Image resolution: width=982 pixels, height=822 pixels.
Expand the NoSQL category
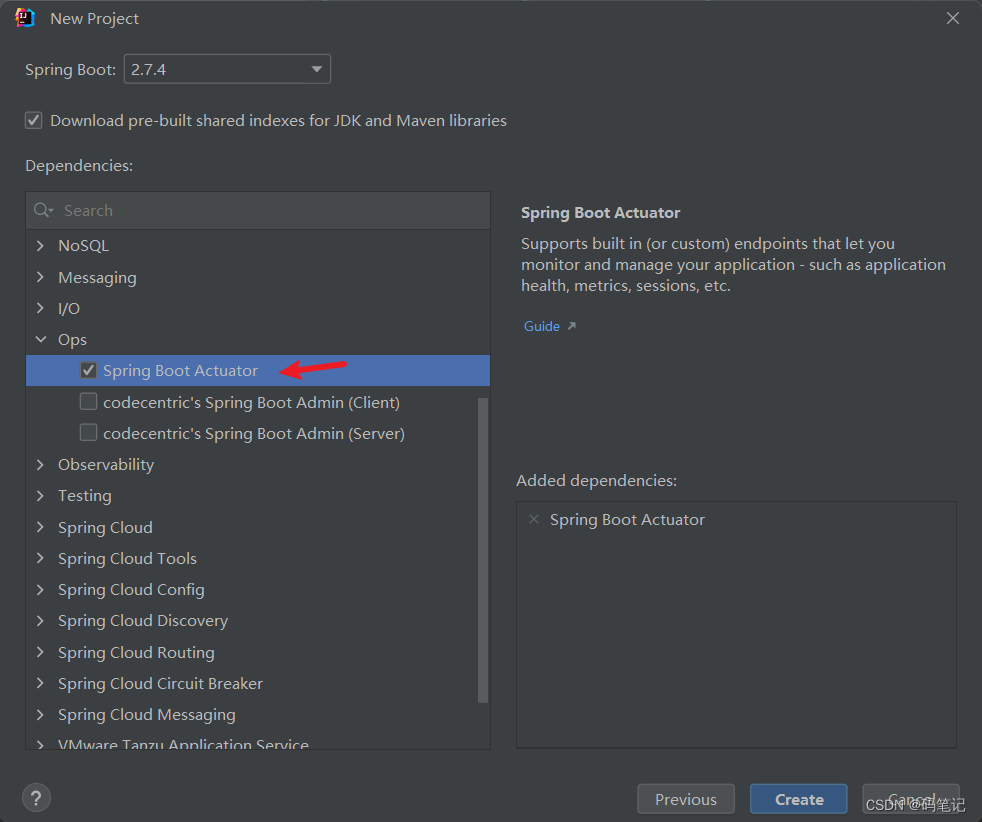(41, 245)
